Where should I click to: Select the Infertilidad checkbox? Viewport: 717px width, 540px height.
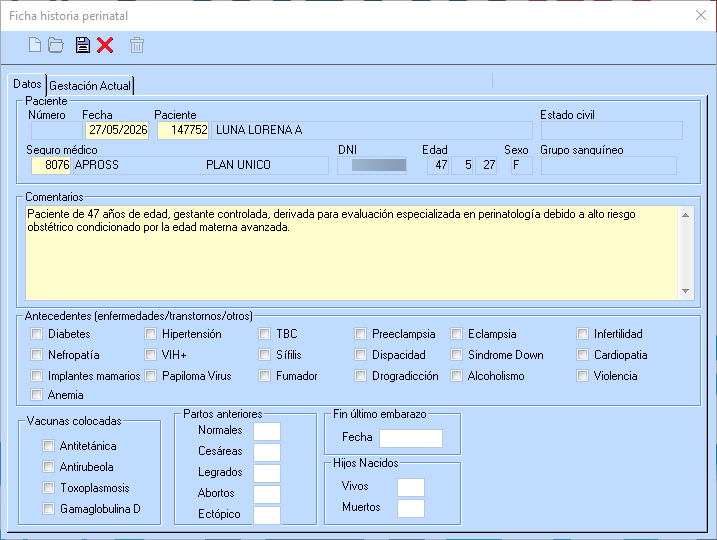(x=582, y=334)
